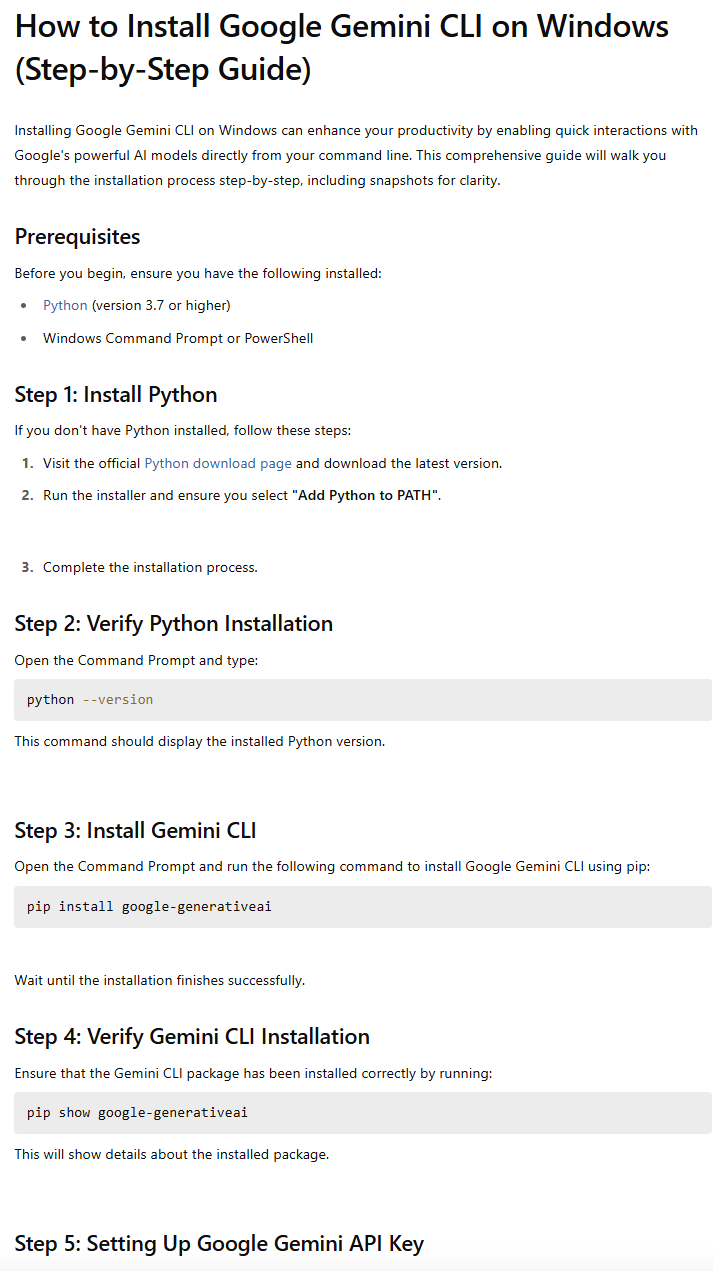Open the Python link in Prerequisites
Screen dimensions: 713x1271
pyautogui.click(x=65, y=305)
